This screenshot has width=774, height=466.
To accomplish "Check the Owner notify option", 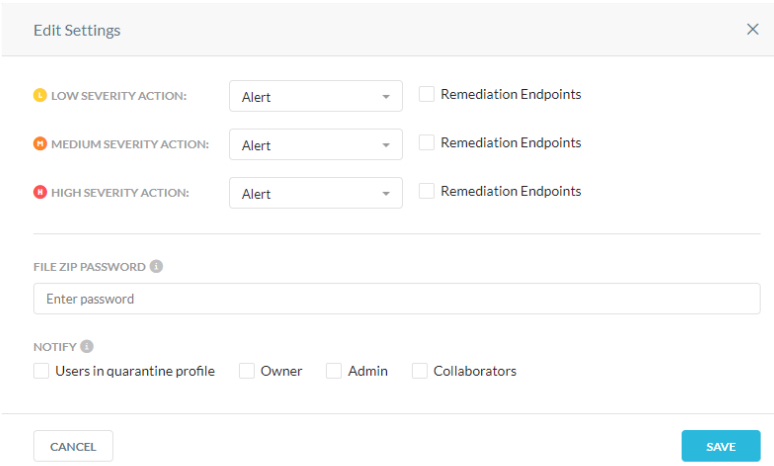I will pyautogui.click(x=247, y=371).
